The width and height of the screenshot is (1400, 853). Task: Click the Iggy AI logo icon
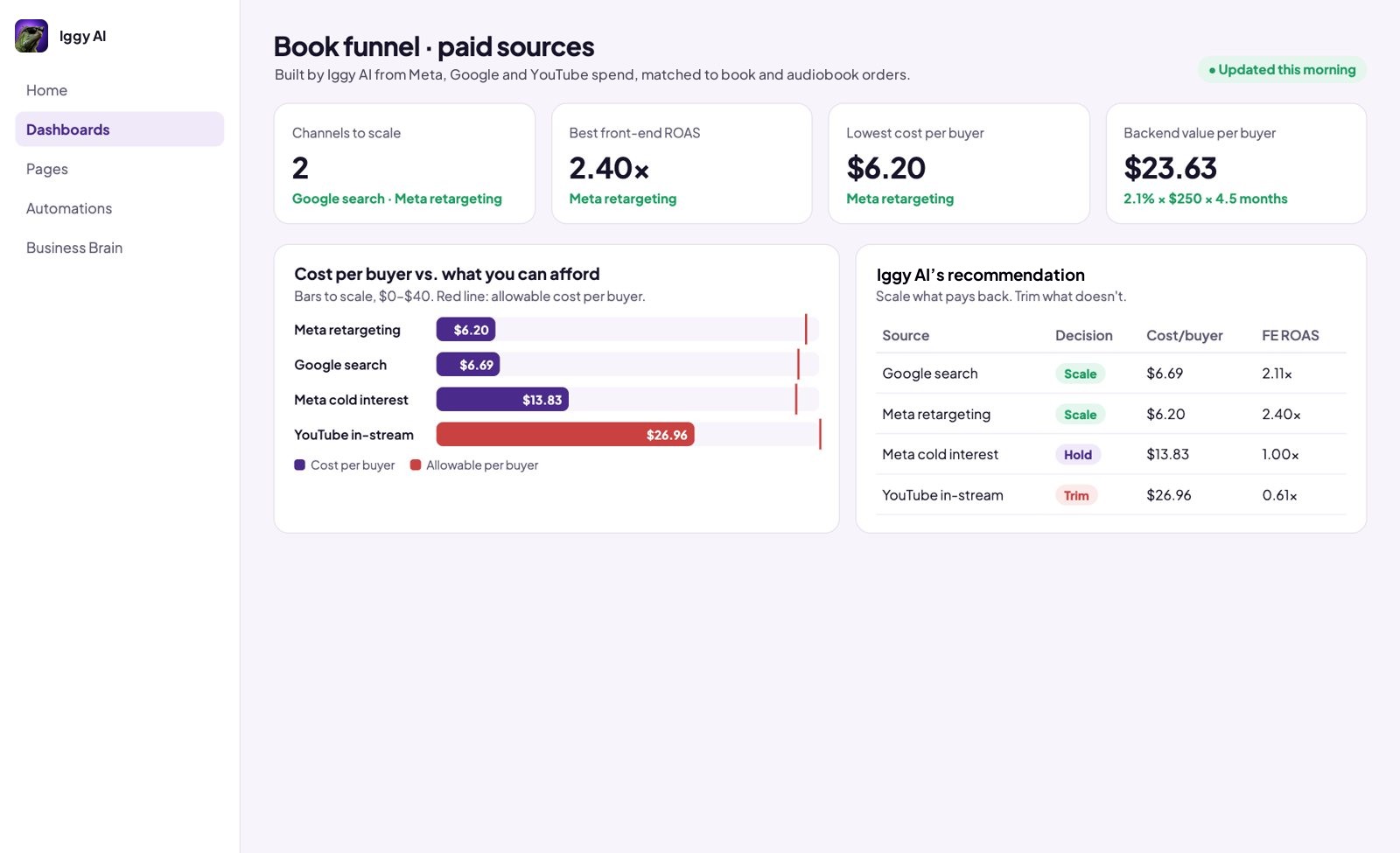coord(31,36)
